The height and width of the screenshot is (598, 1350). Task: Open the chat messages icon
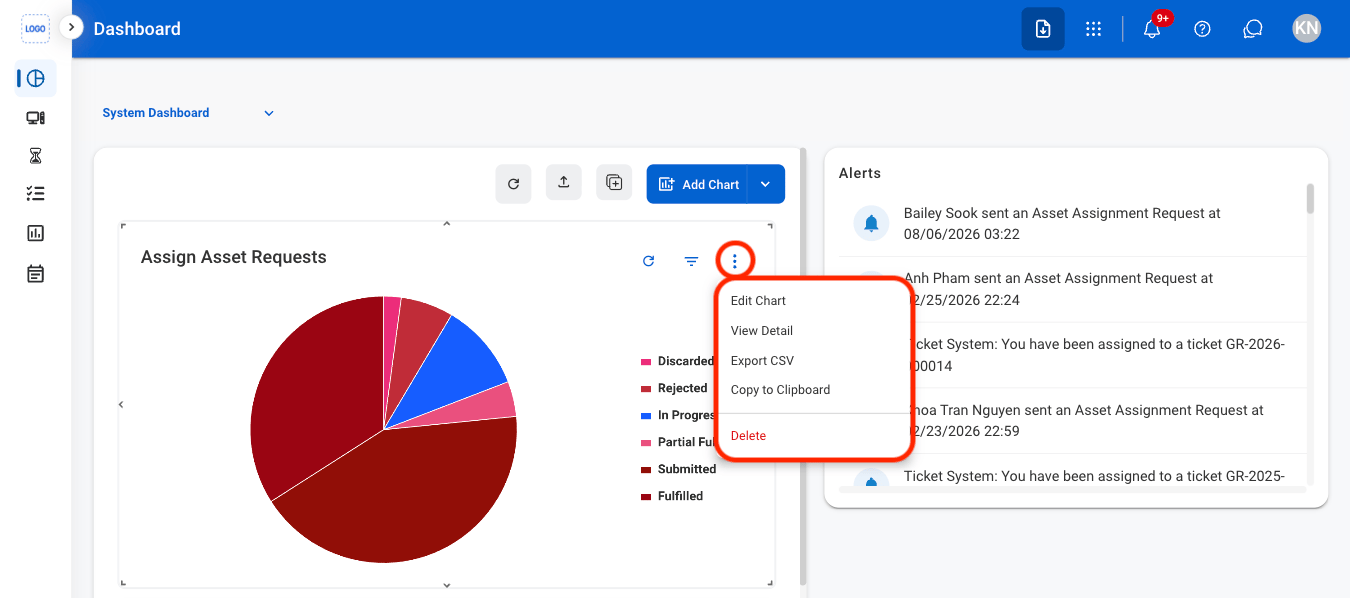(x=1253, y=29)
